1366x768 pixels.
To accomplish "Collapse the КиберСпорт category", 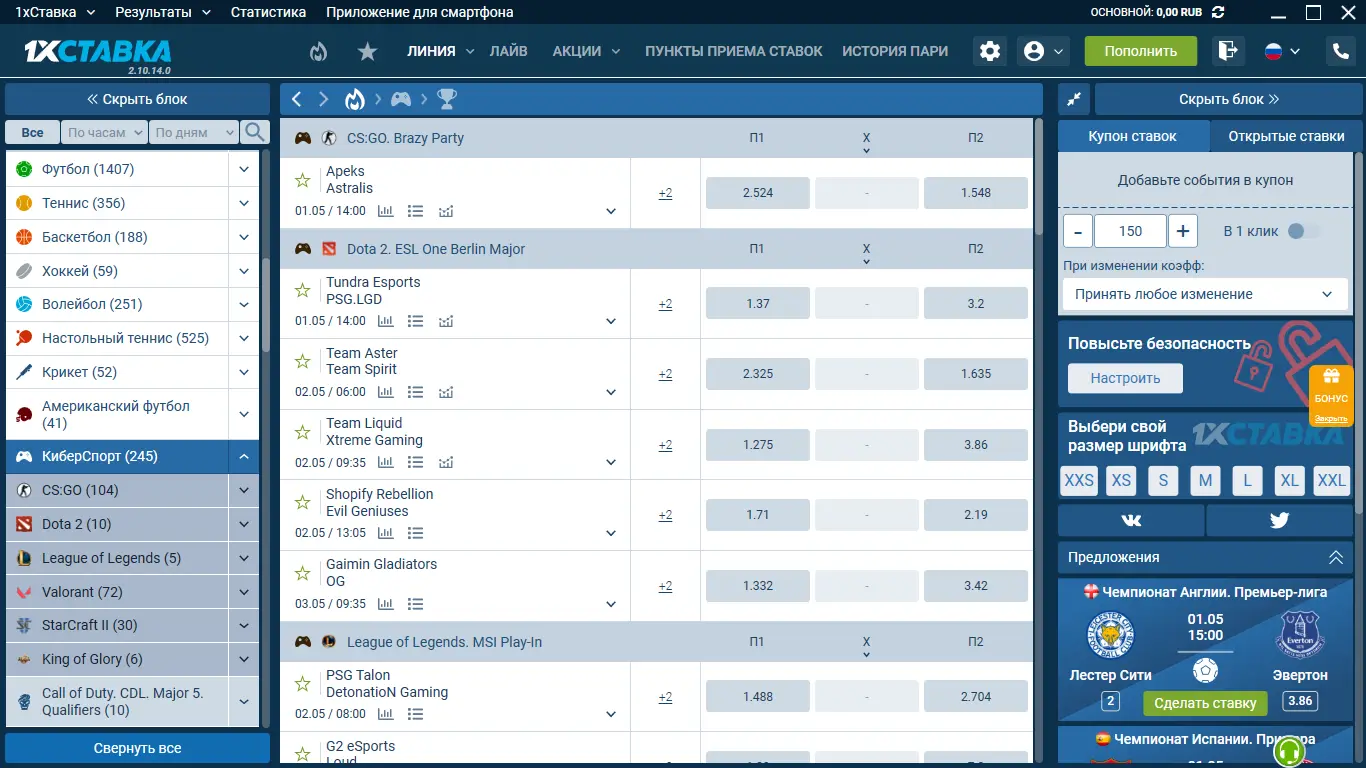I will pyautogui.click(x=244, y=456).
